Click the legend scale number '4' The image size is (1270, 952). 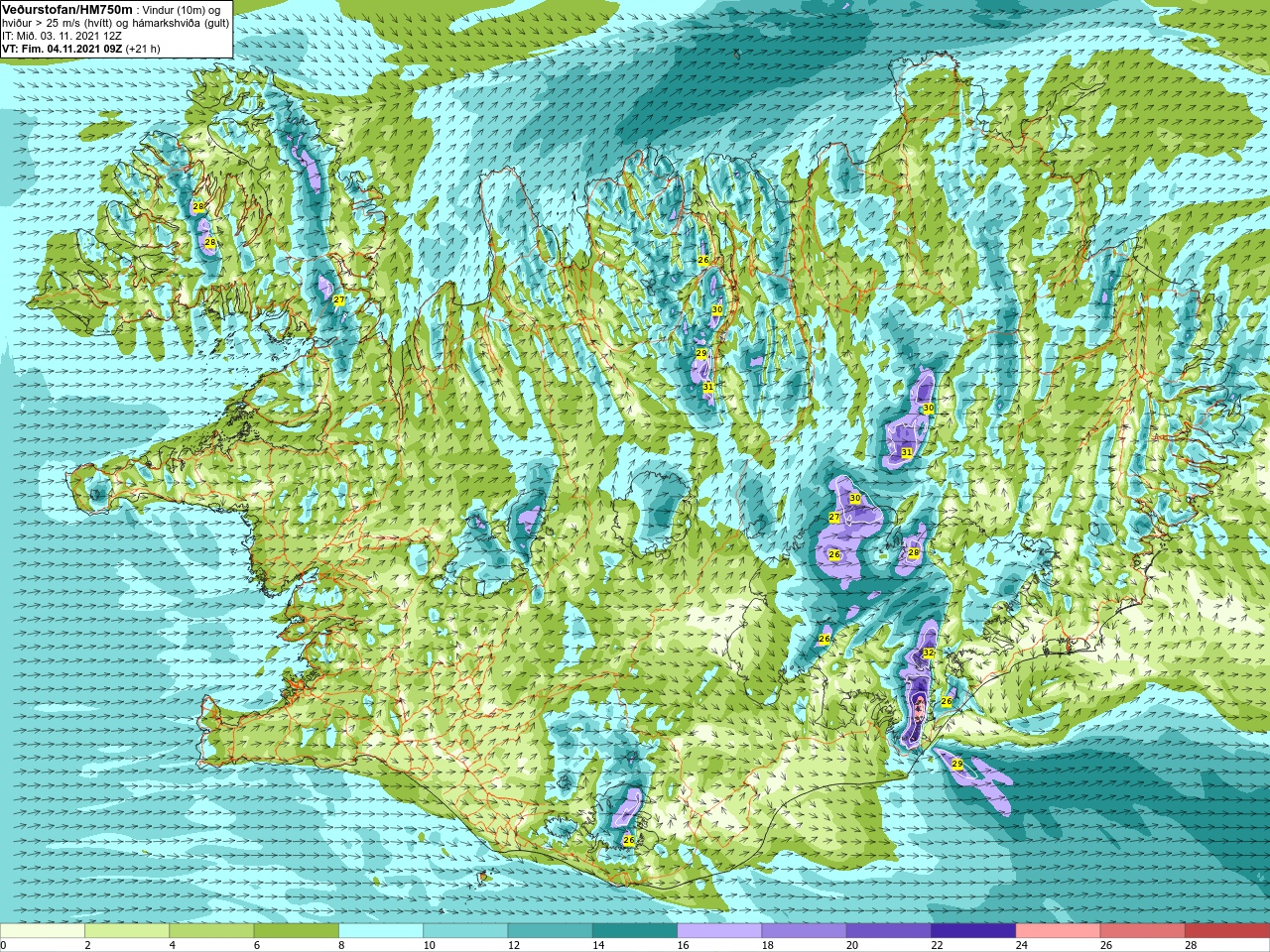[173, 945]
